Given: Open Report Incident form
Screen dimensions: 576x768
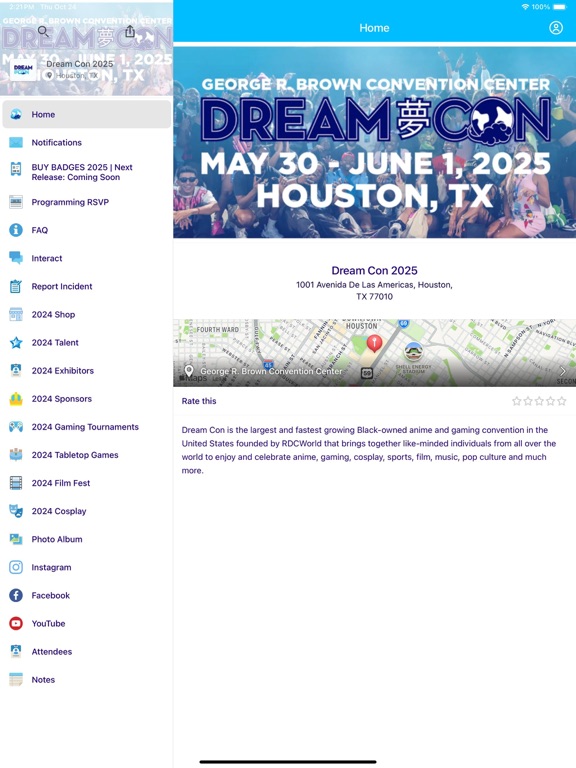Looking at the screenshot, I should [x=87, y=286].
